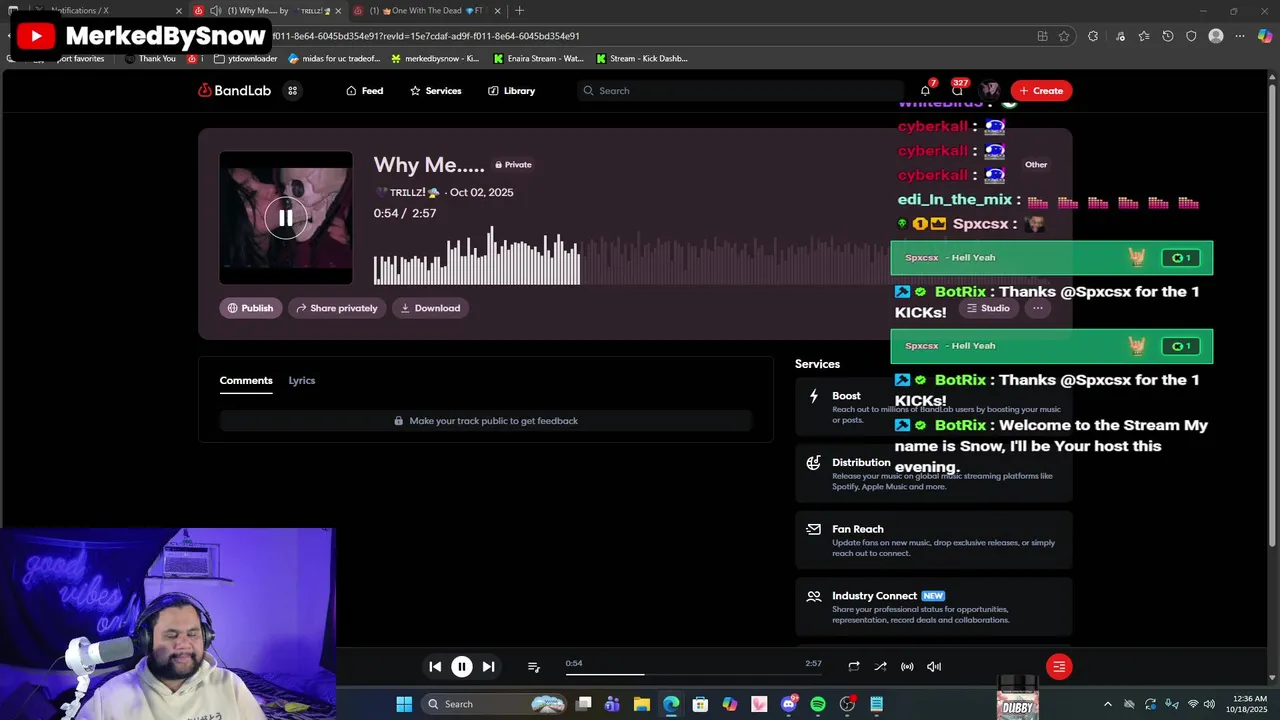Viewport: 1280px width, 720px height.
Task: Open the Services menu
Action: (x=435, y=91)
